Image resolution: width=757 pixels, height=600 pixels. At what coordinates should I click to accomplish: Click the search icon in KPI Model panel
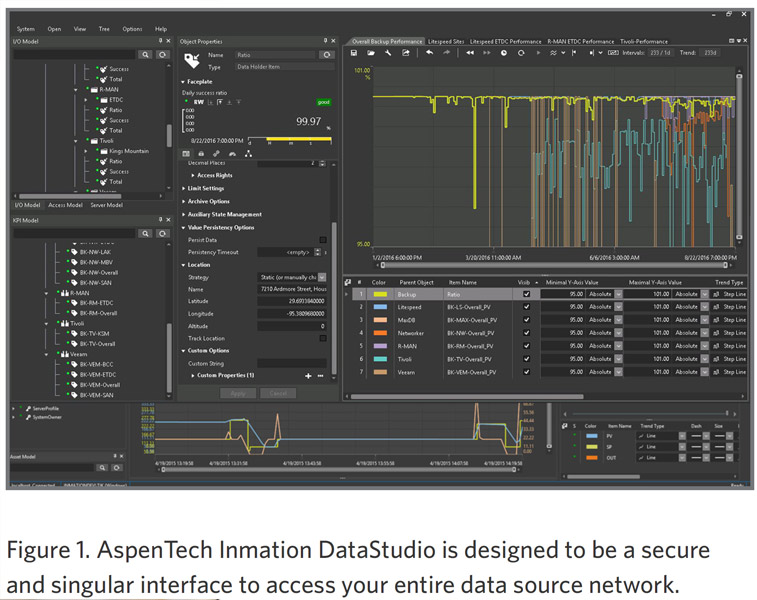click(x=146, y=234)
